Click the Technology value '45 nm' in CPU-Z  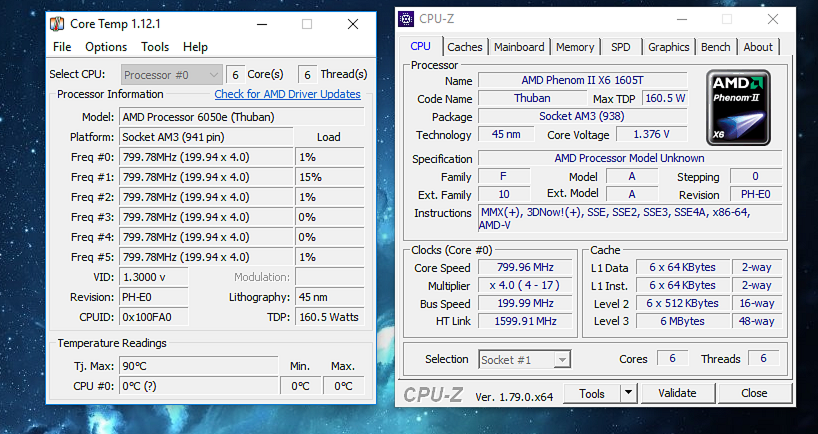506,134
